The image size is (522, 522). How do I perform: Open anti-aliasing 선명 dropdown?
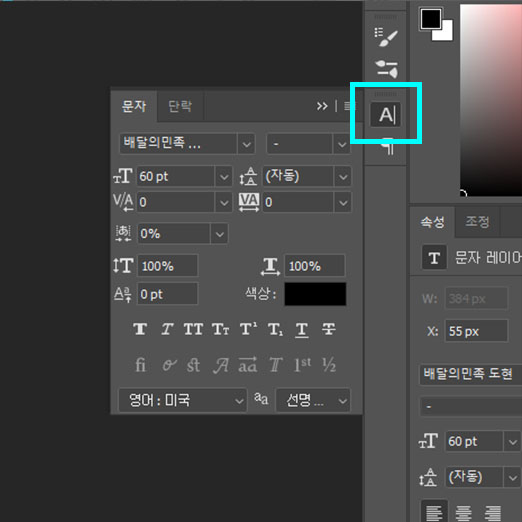(x=313, y=400)
